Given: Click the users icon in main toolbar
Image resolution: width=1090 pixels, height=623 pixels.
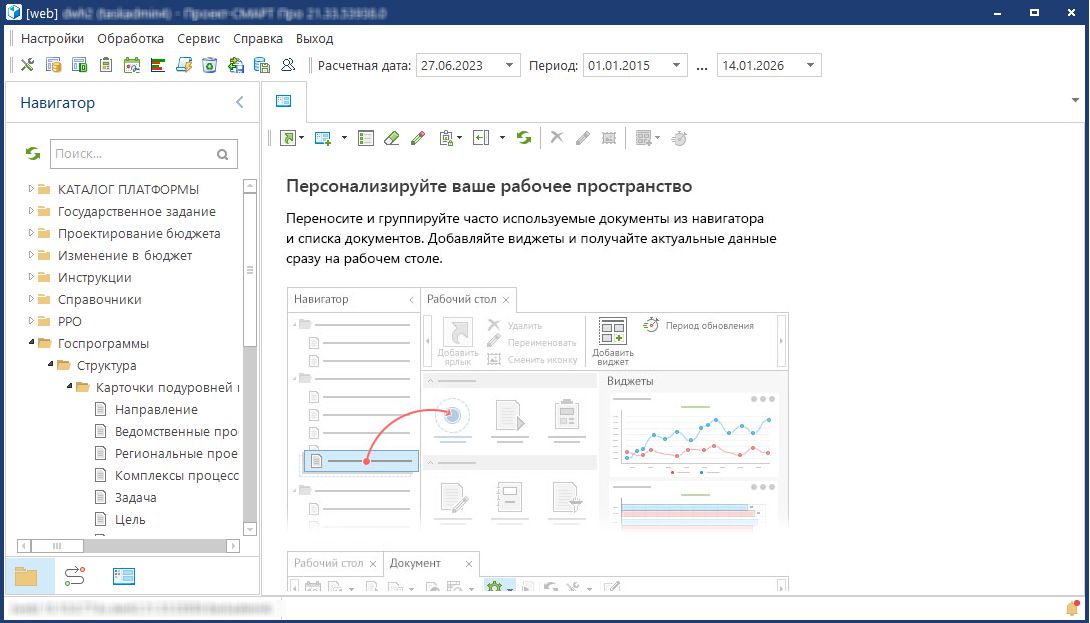Looking at the screenshot, I should 288,65.
